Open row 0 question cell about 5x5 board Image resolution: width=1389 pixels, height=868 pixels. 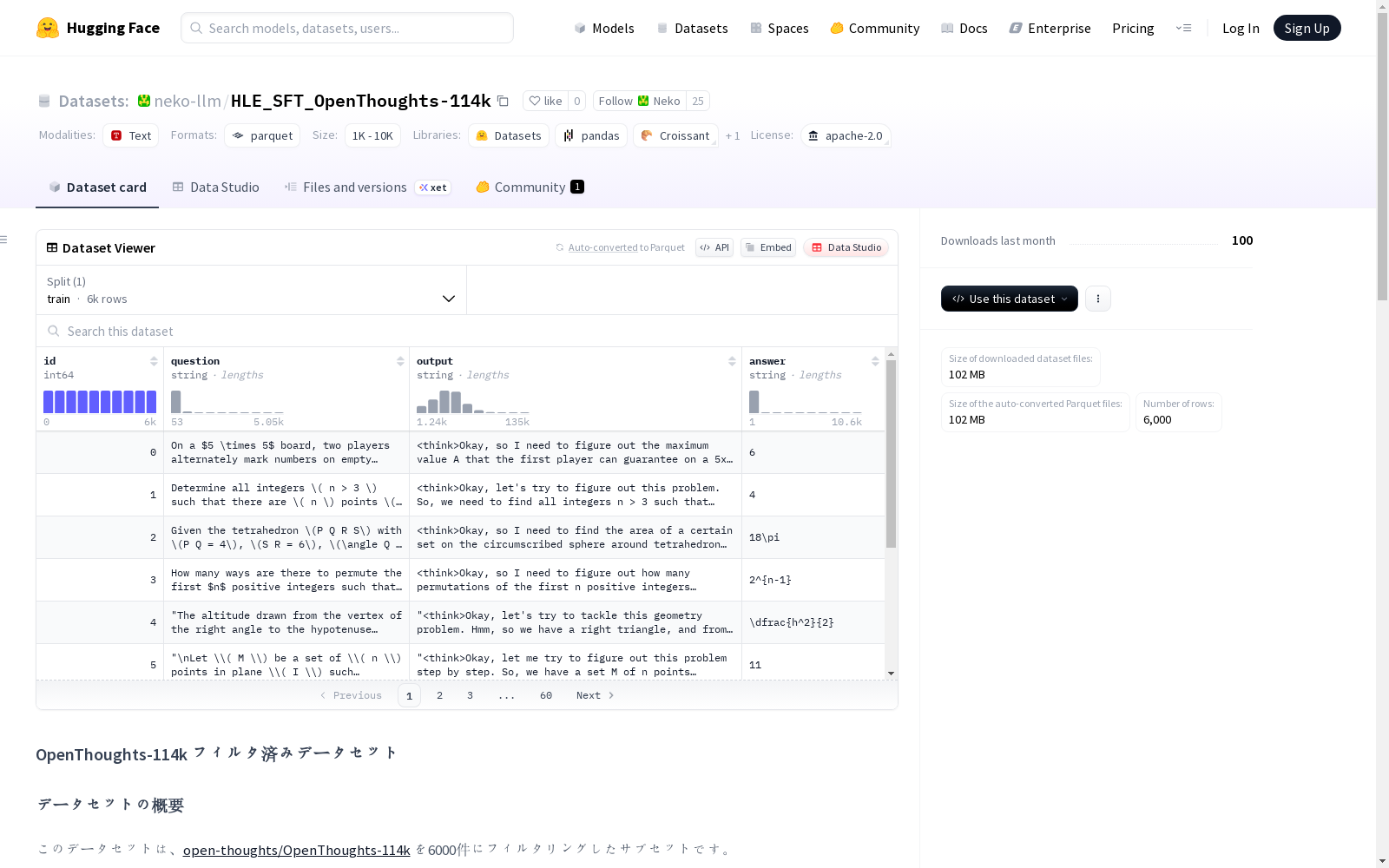(x=286, y=452)
